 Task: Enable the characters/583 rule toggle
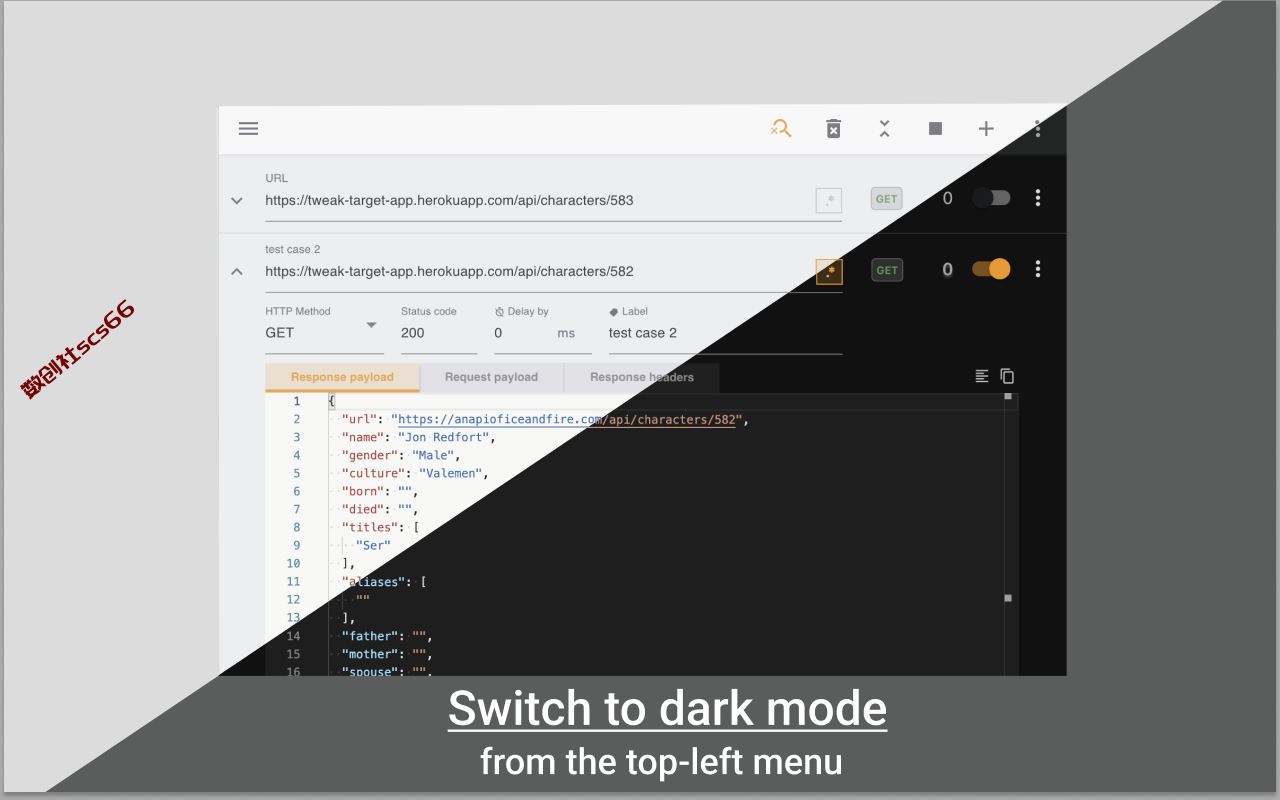[x=991, y=198]
